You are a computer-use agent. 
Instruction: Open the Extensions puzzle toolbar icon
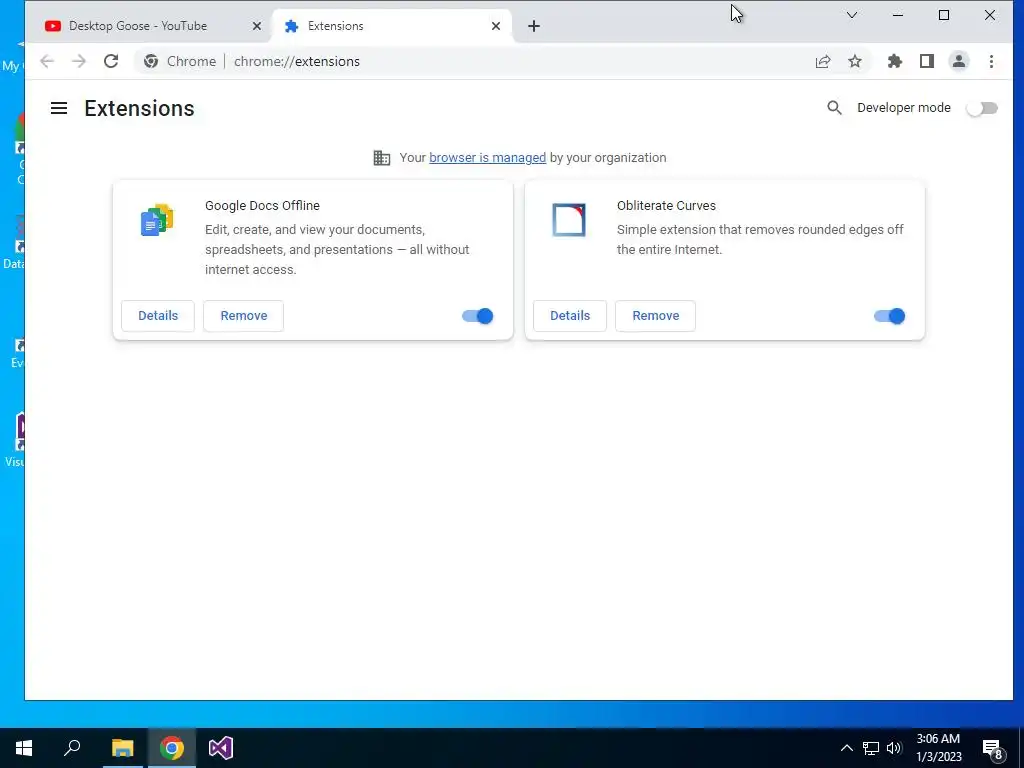(x=895, y=61)
